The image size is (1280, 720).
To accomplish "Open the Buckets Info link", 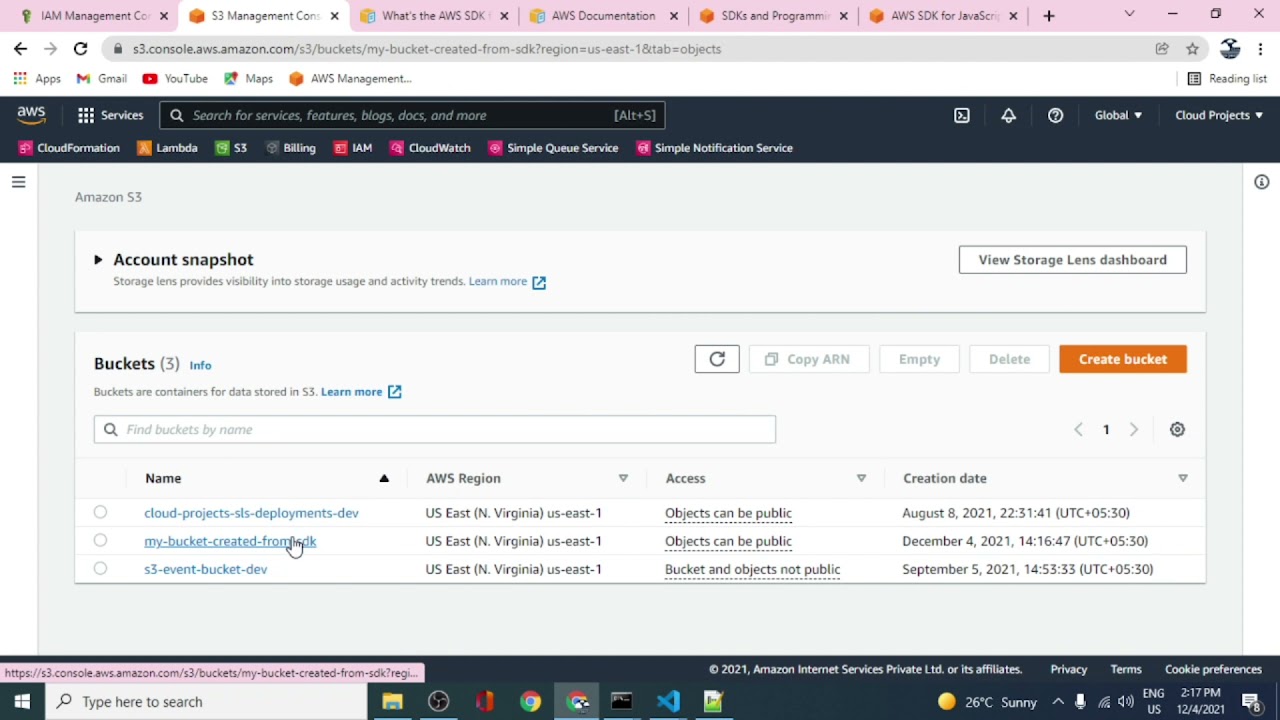I will [200, 365].
